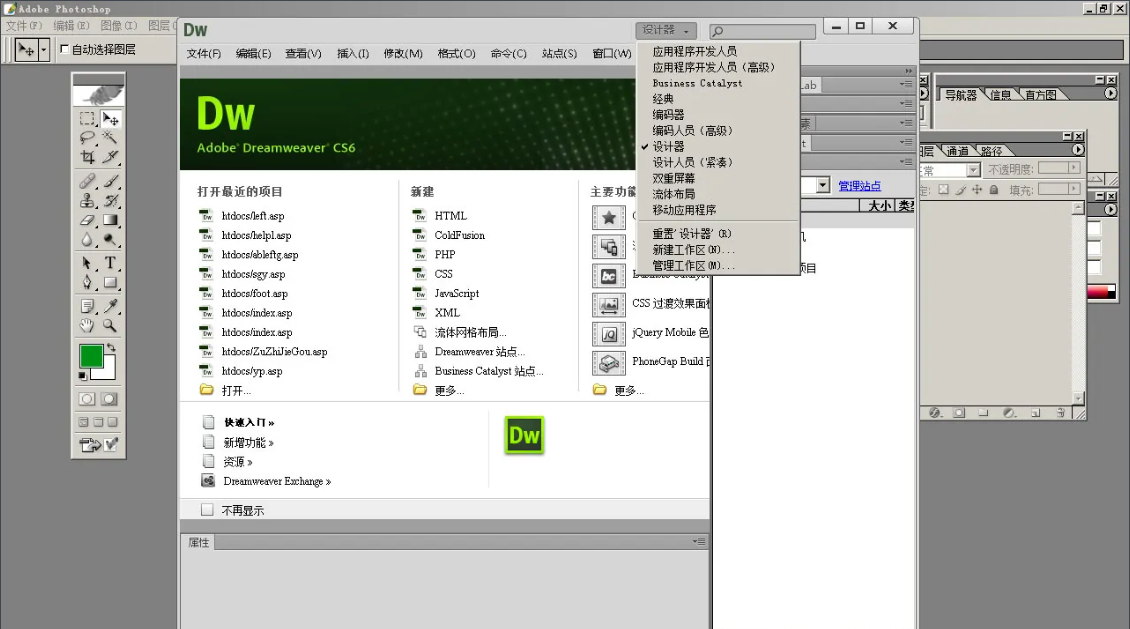
Task: Select the Crop tool
Action: (87, 157)
